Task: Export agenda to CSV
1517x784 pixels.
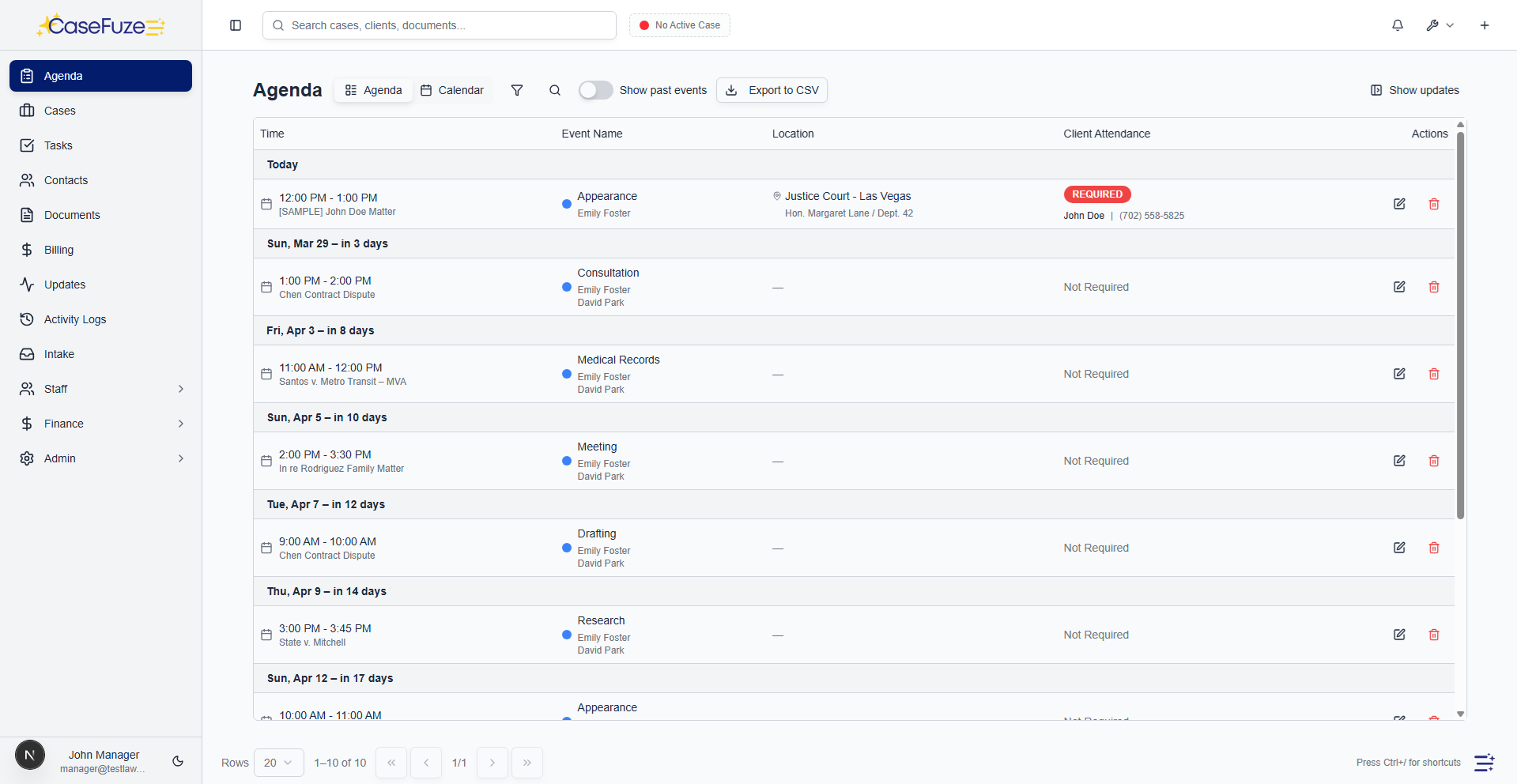Action: [x=772, y=90]
